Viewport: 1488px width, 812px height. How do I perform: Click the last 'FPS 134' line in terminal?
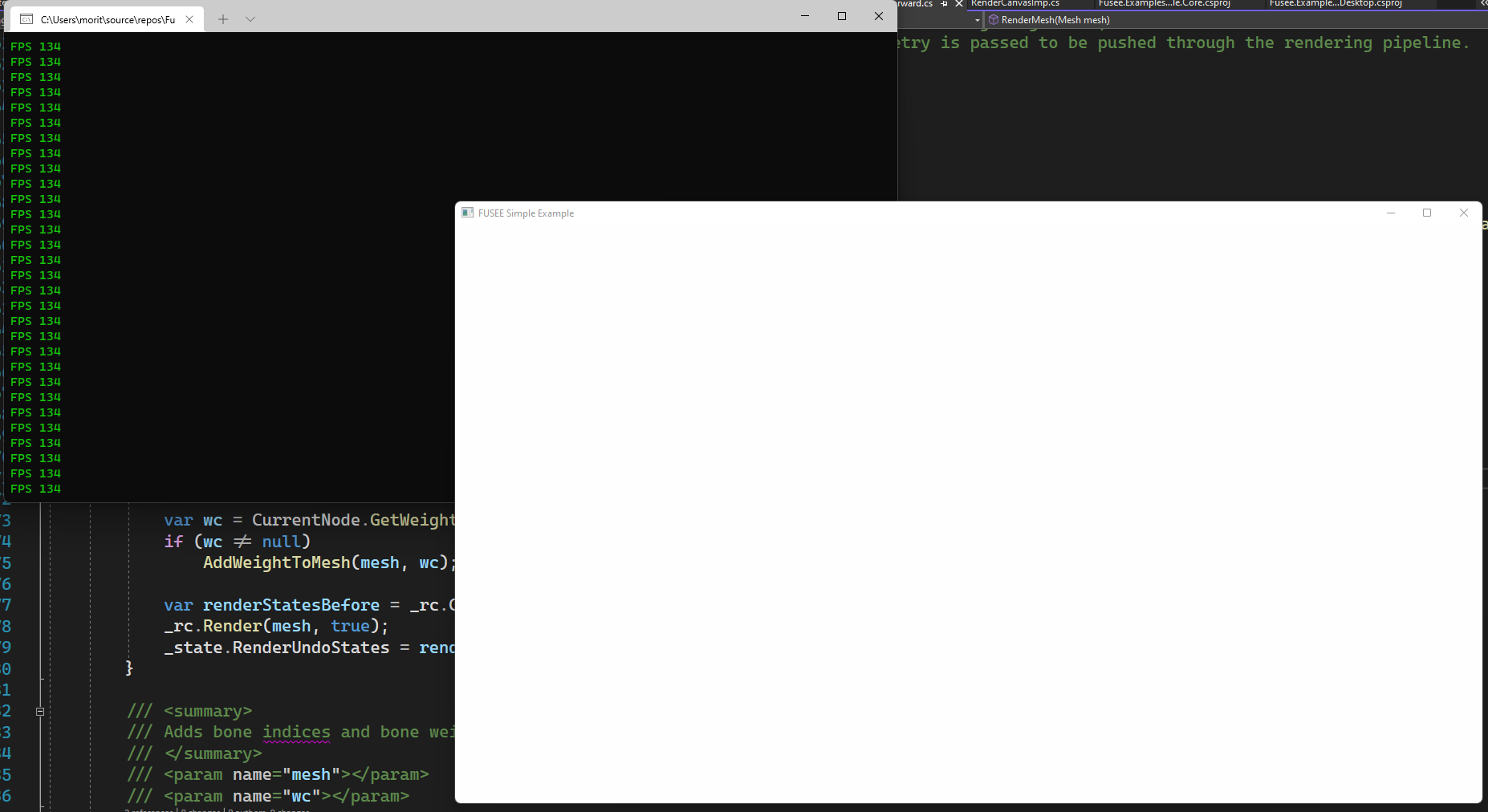coord(35,489)
